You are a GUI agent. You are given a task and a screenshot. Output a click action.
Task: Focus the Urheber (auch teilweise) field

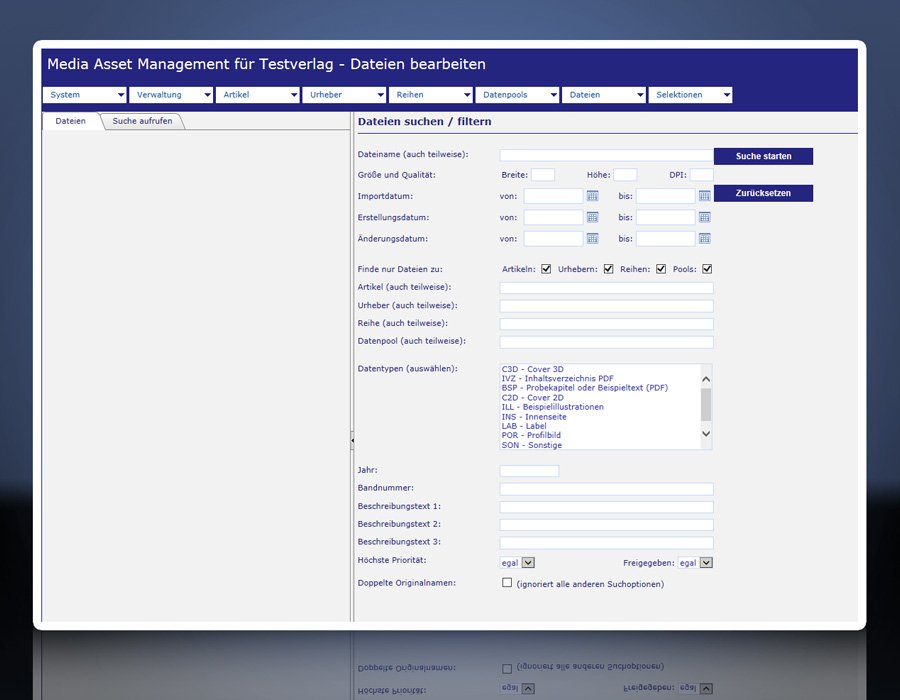(607, 306)
